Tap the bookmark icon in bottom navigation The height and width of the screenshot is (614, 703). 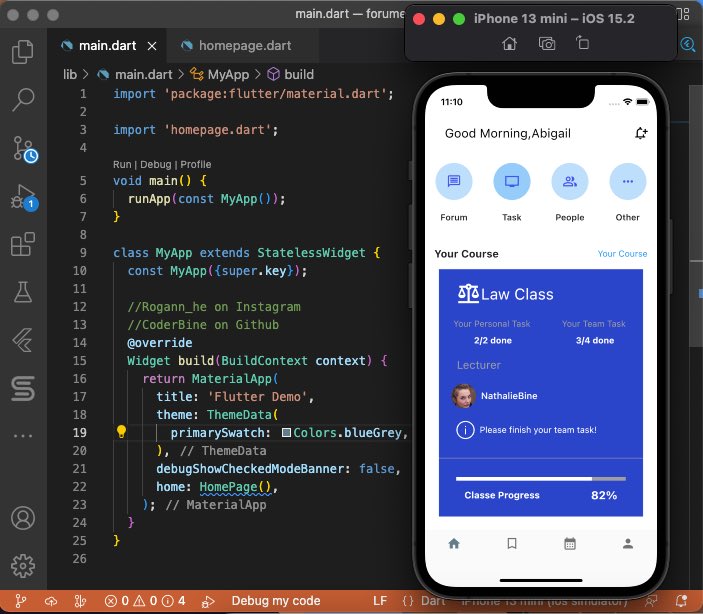512,544
